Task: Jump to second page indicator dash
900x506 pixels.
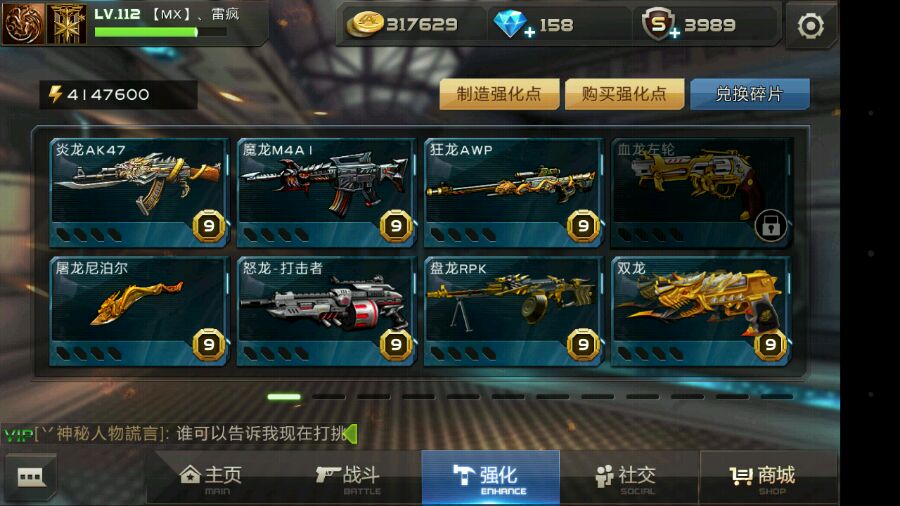Action: pyautogui.click(x=328, y=396)
